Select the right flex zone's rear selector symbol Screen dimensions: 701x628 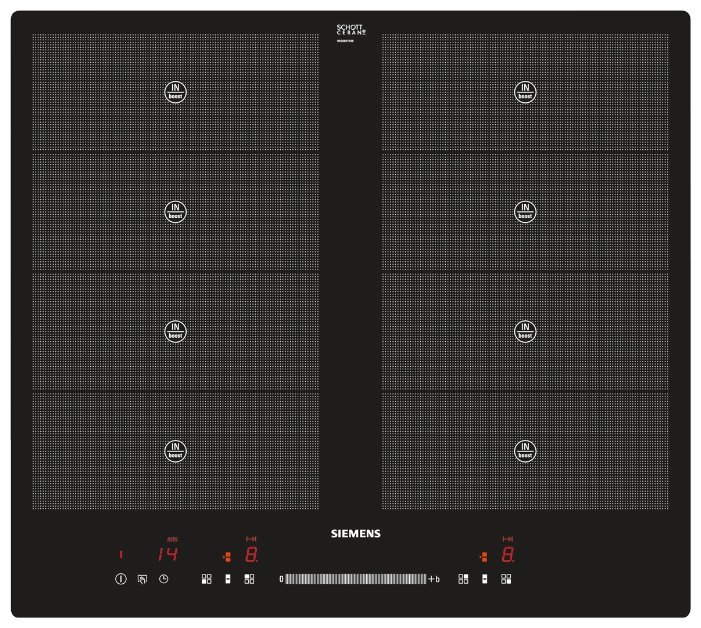click(506, 579)
